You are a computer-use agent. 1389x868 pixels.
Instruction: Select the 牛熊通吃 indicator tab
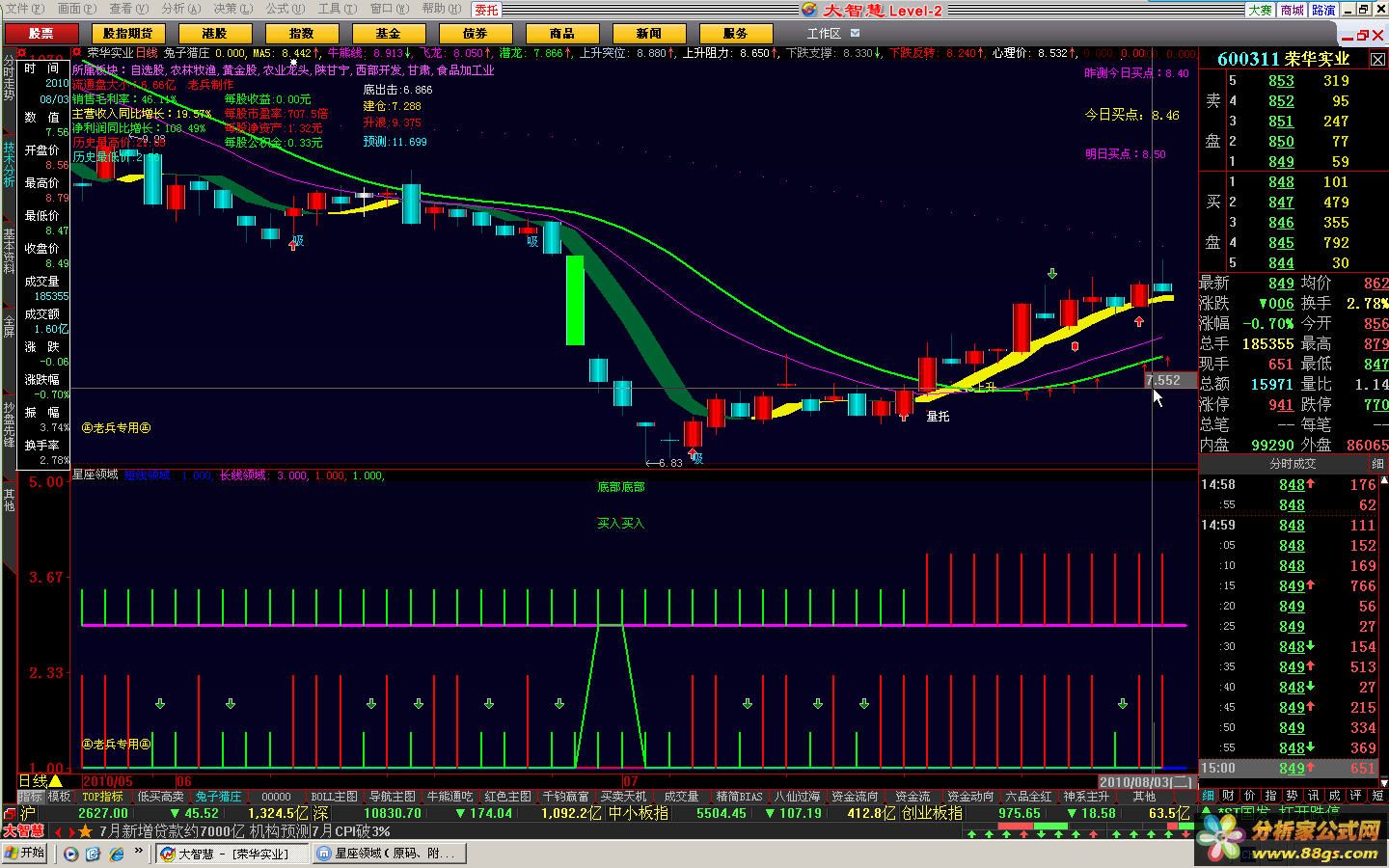tap(449, 797)
